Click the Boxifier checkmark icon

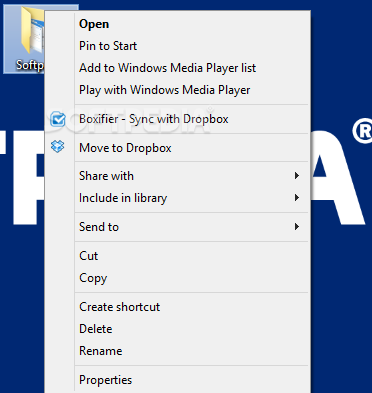point(58,119)
